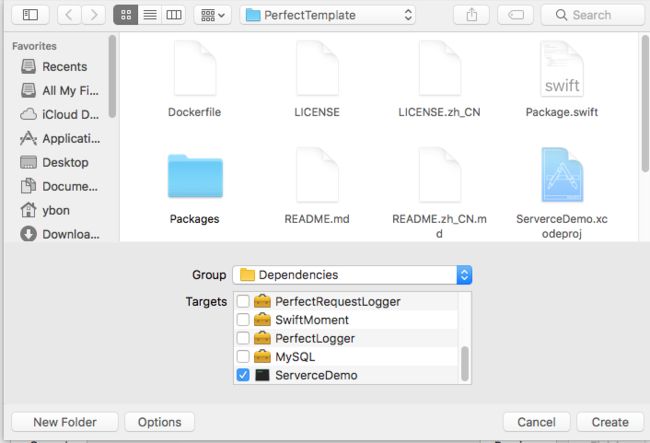The image size is (650, 443).
Task: Select the README.zh_CN.md file icon
Action: click(439, 175)
